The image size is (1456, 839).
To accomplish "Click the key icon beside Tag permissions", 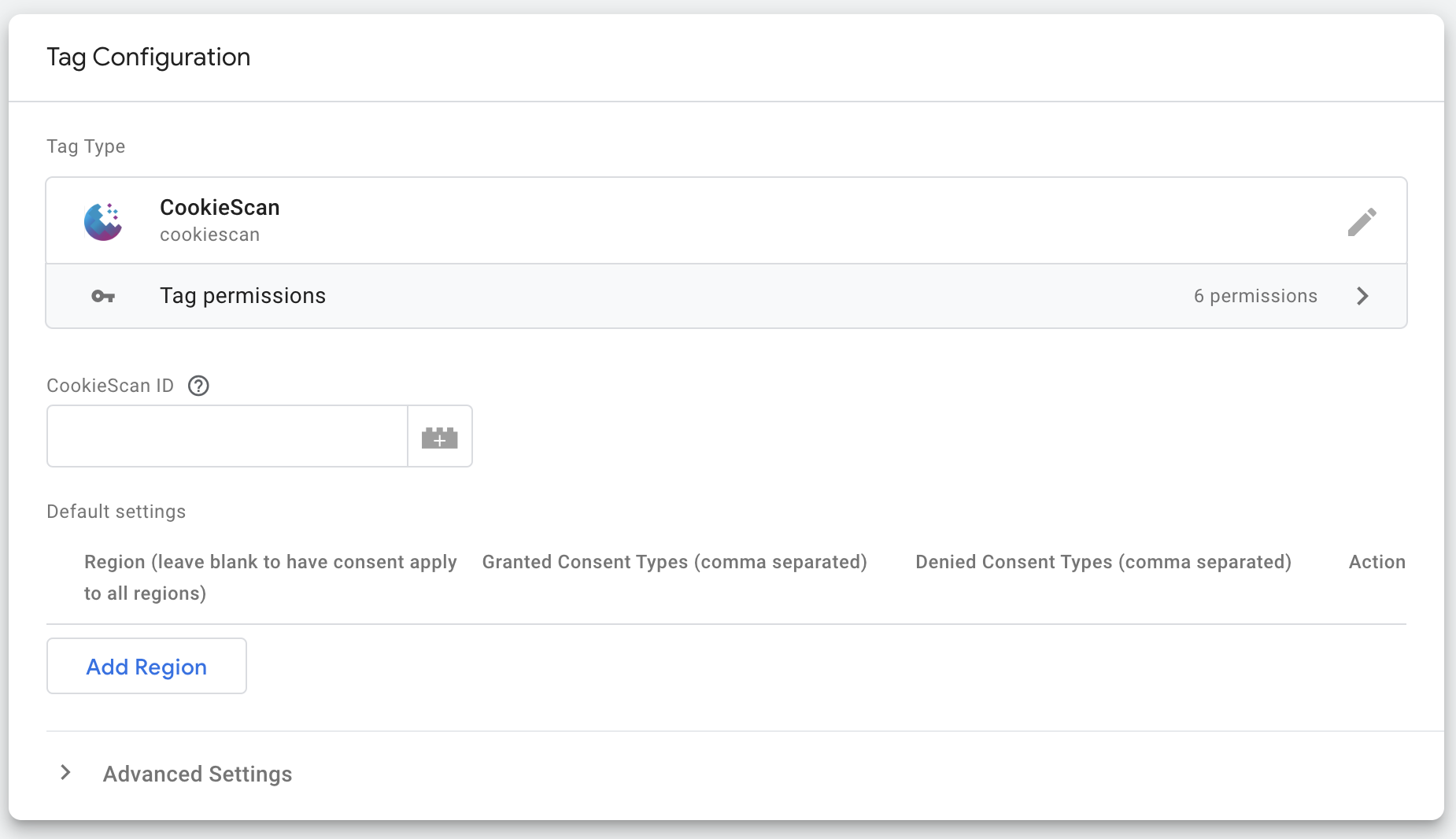I will (x=103, y=297).
